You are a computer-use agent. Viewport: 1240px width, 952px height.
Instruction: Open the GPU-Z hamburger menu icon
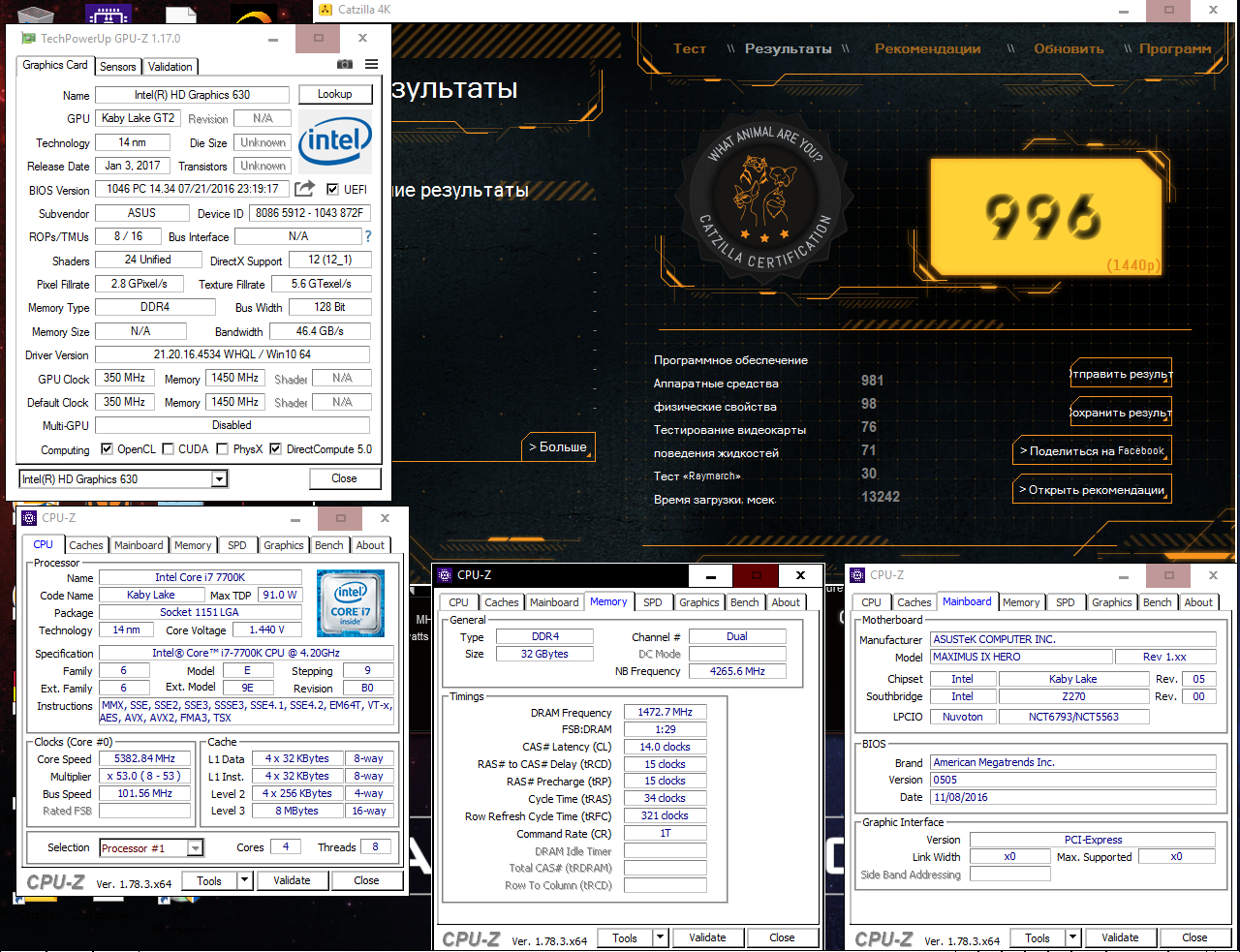click(x=371, y=64)
